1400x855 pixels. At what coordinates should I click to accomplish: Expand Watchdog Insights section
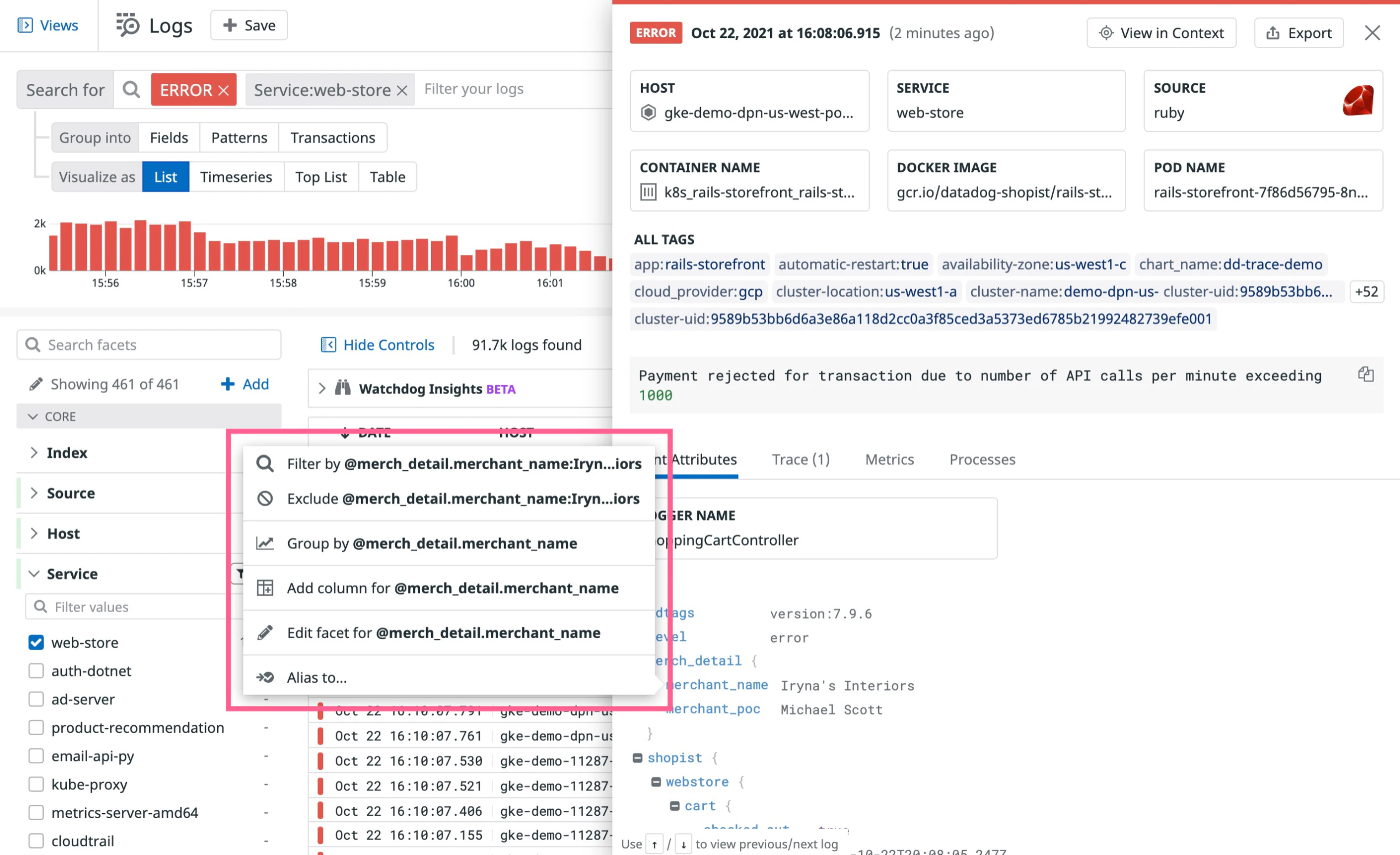pyautogui.click(x=322, y=388)
